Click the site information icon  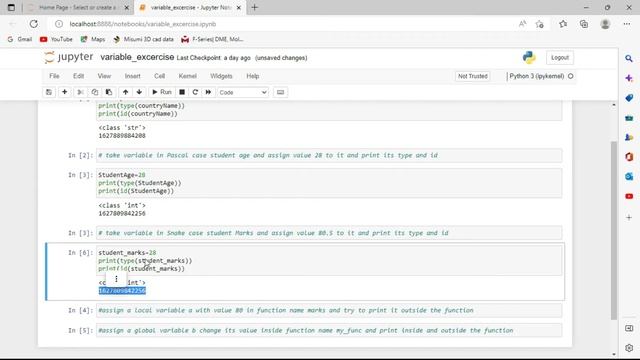click(59, 24)
